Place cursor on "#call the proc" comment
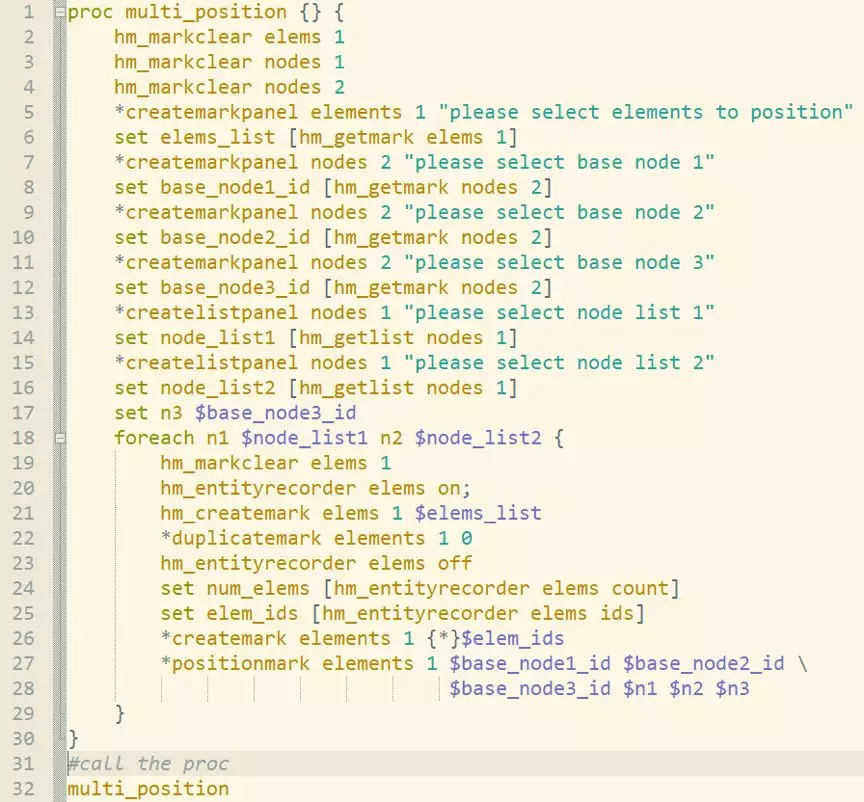 pos(148,763)
